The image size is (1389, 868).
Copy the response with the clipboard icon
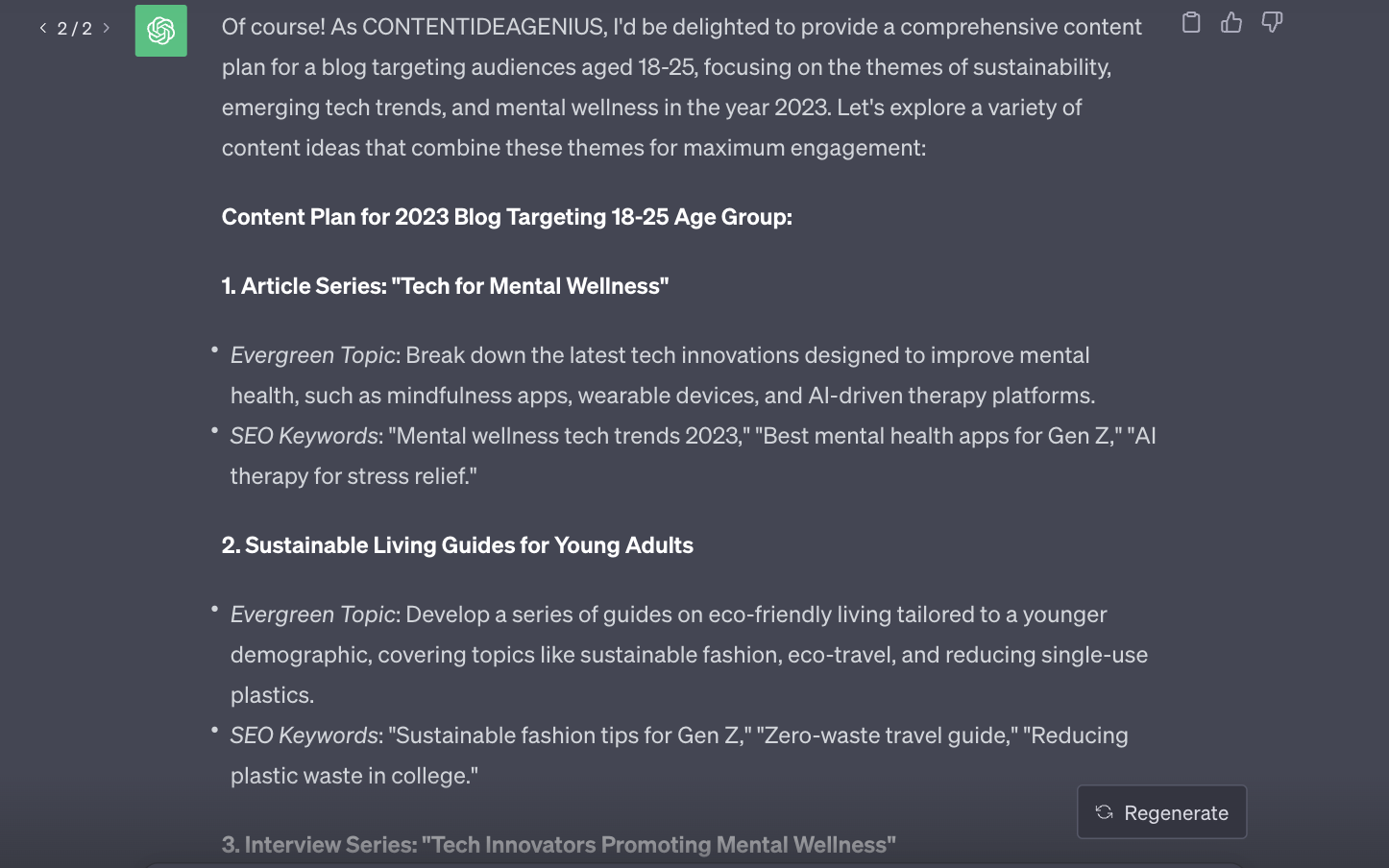click(1191, 22)
